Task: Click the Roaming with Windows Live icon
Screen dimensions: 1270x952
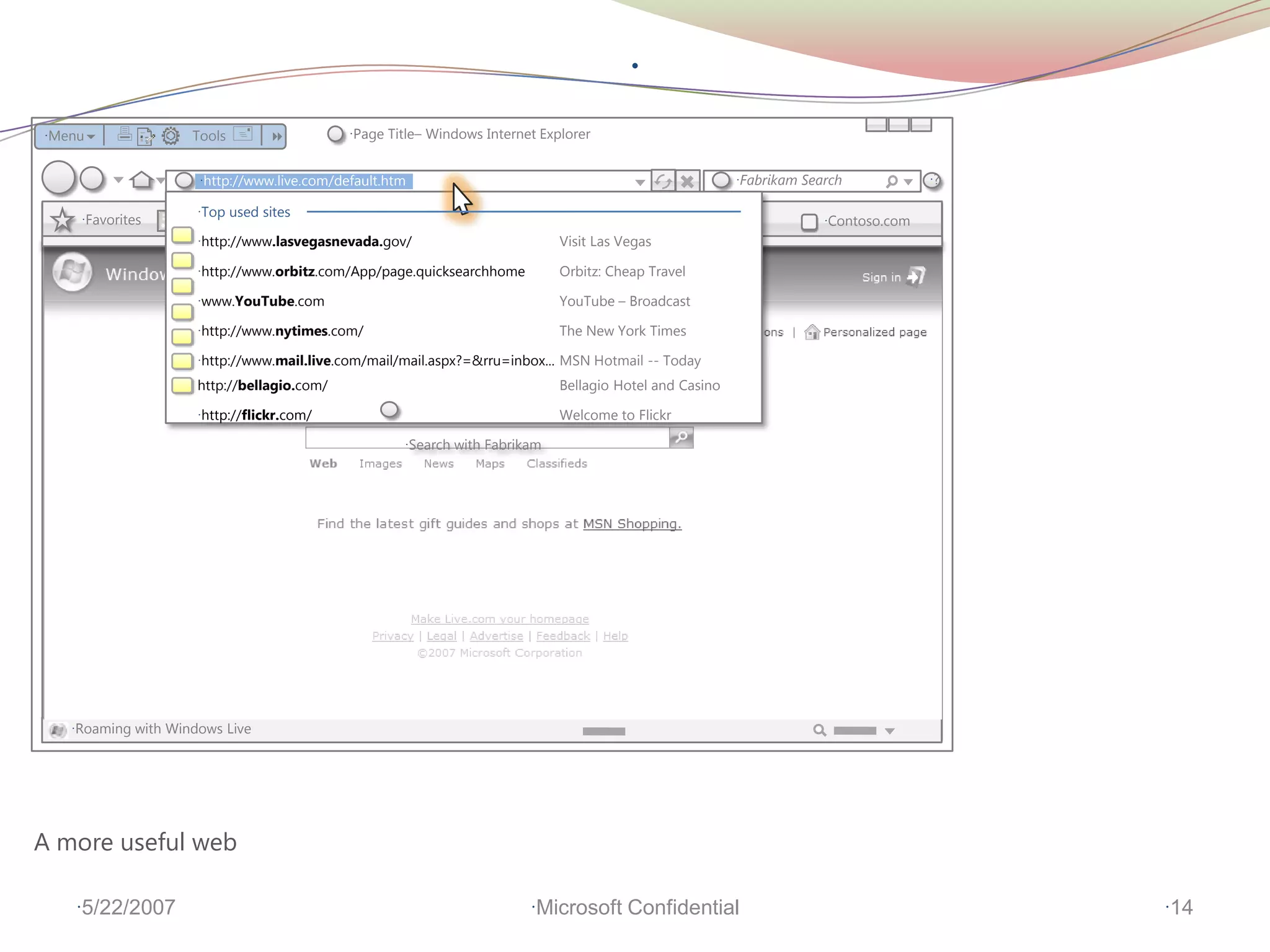Action: point(58,730)
